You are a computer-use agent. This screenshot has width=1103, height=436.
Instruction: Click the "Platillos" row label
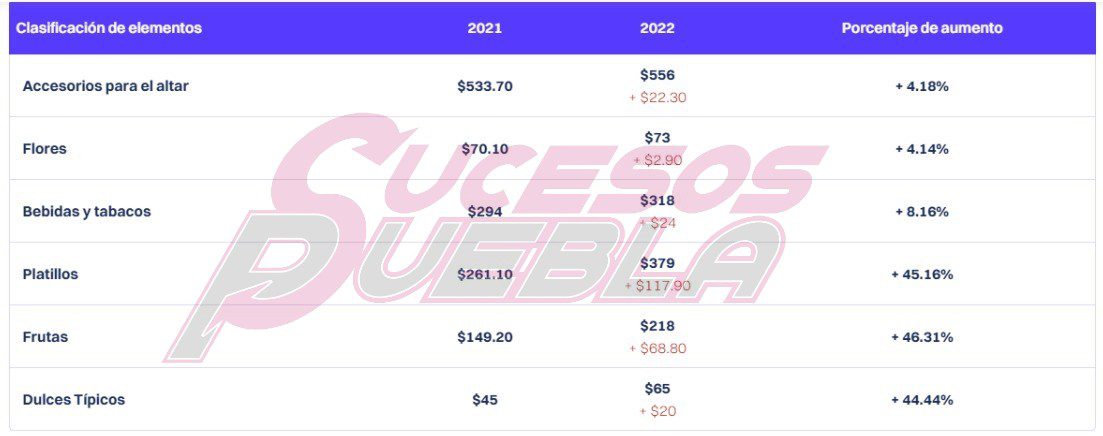tap(51, 274)
